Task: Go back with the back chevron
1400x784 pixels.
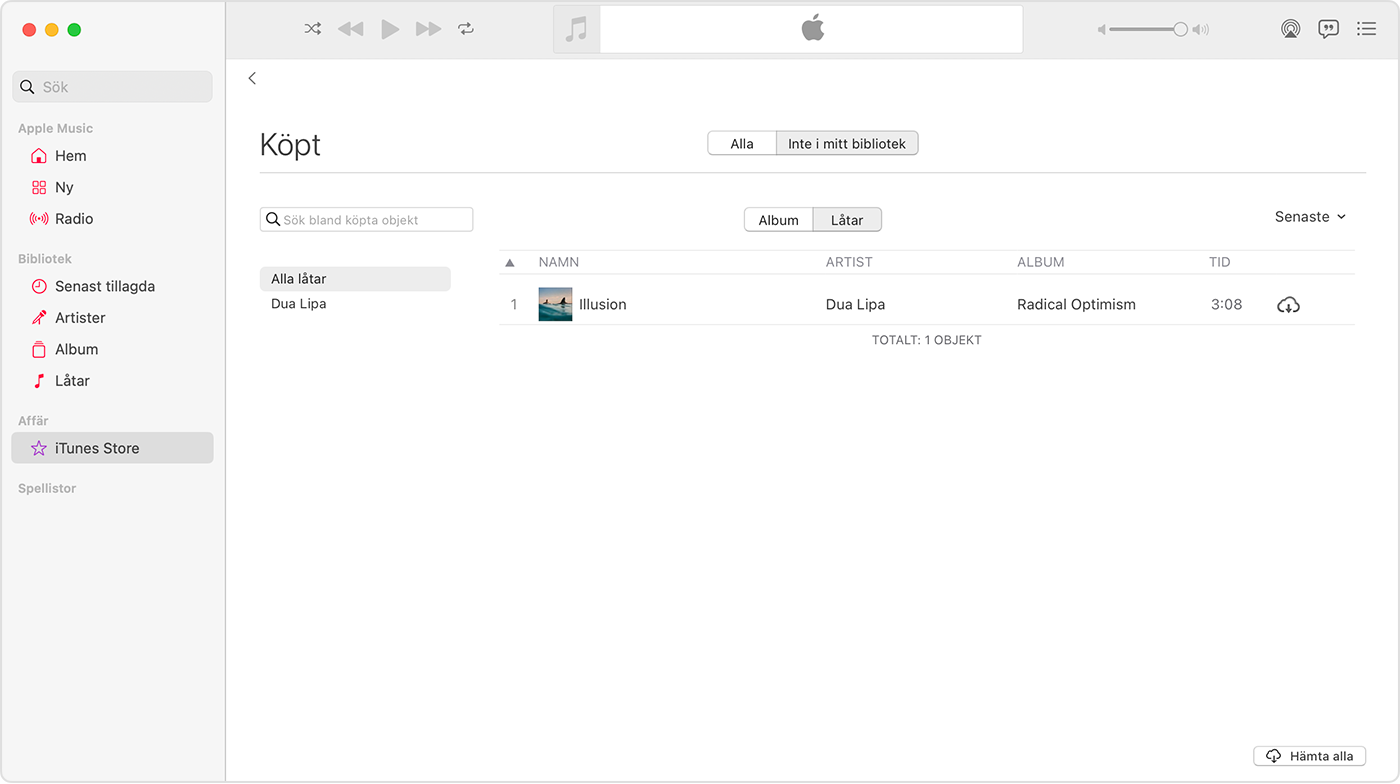Action: click(x=252, y=78)
